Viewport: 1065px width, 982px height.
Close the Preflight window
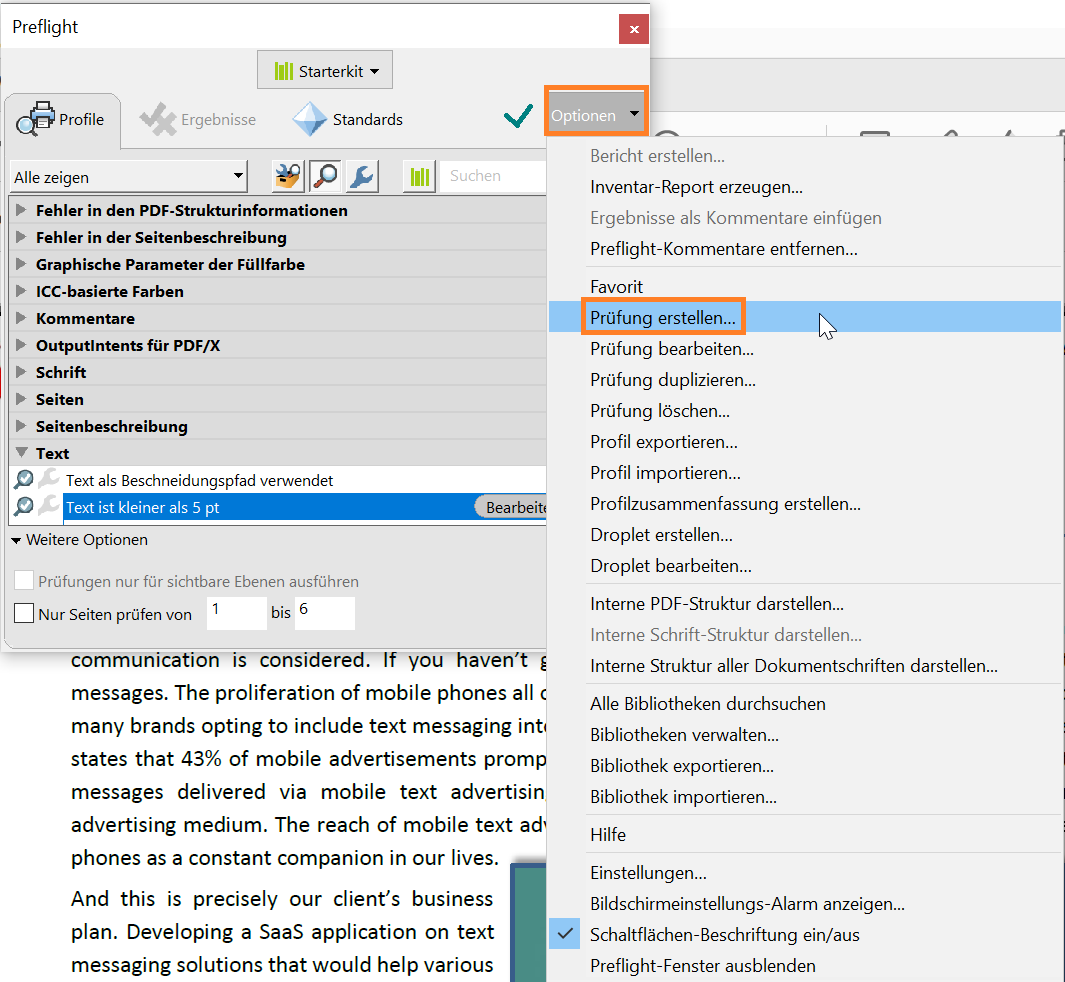(x=633, y=29)
